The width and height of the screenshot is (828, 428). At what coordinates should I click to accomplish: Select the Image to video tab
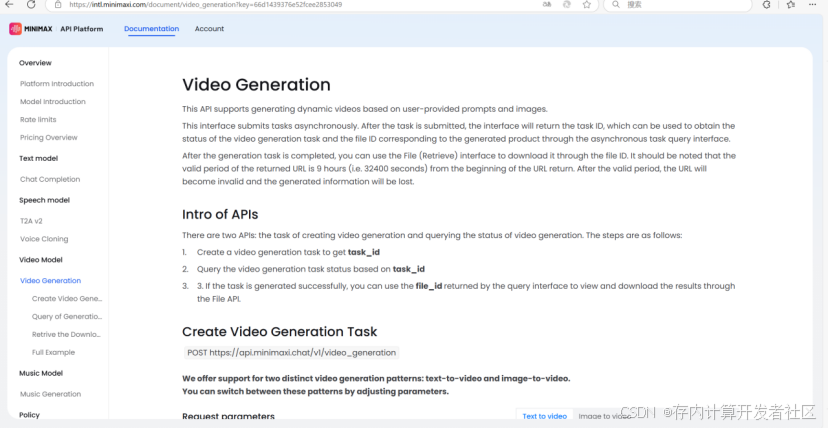point(605,416)
